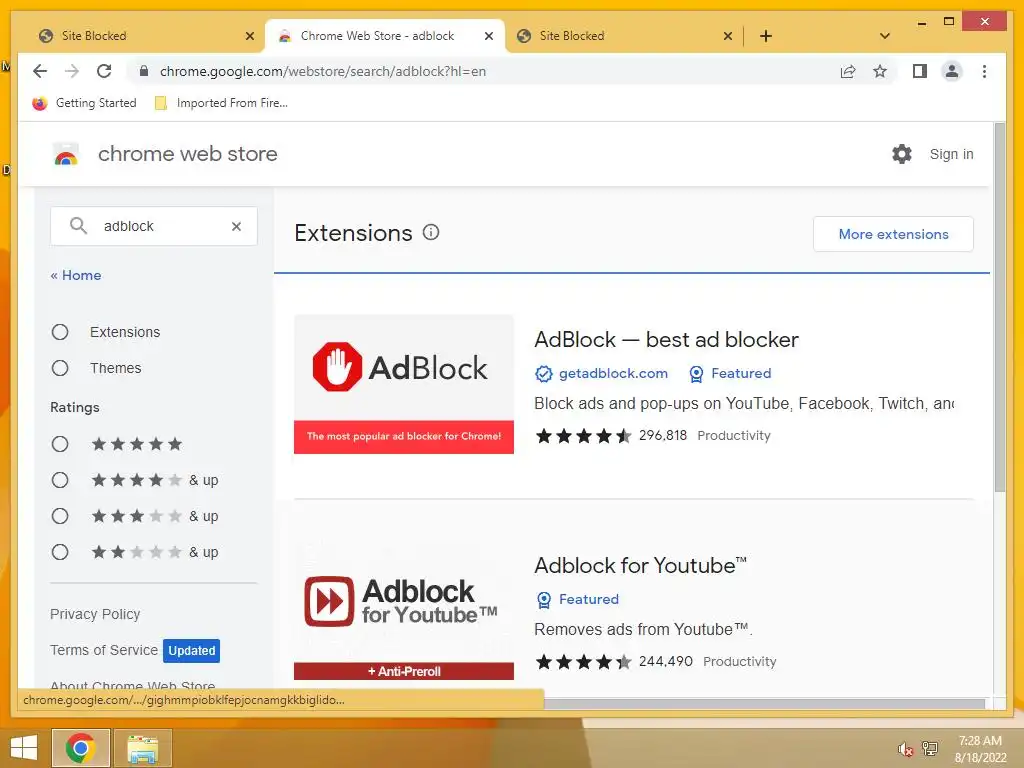The width and height of the screenshot is (1024, 768).
Task: Click the forward navigation arrow
Action: 72,71
